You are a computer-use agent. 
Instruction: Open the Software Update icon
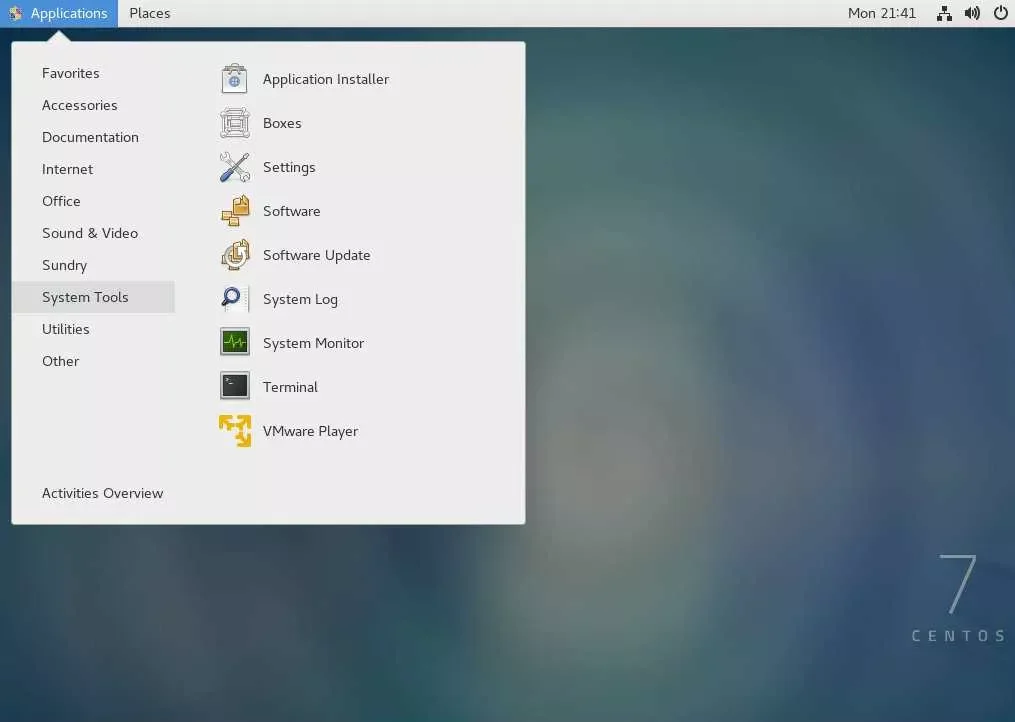tap(234, 255)
